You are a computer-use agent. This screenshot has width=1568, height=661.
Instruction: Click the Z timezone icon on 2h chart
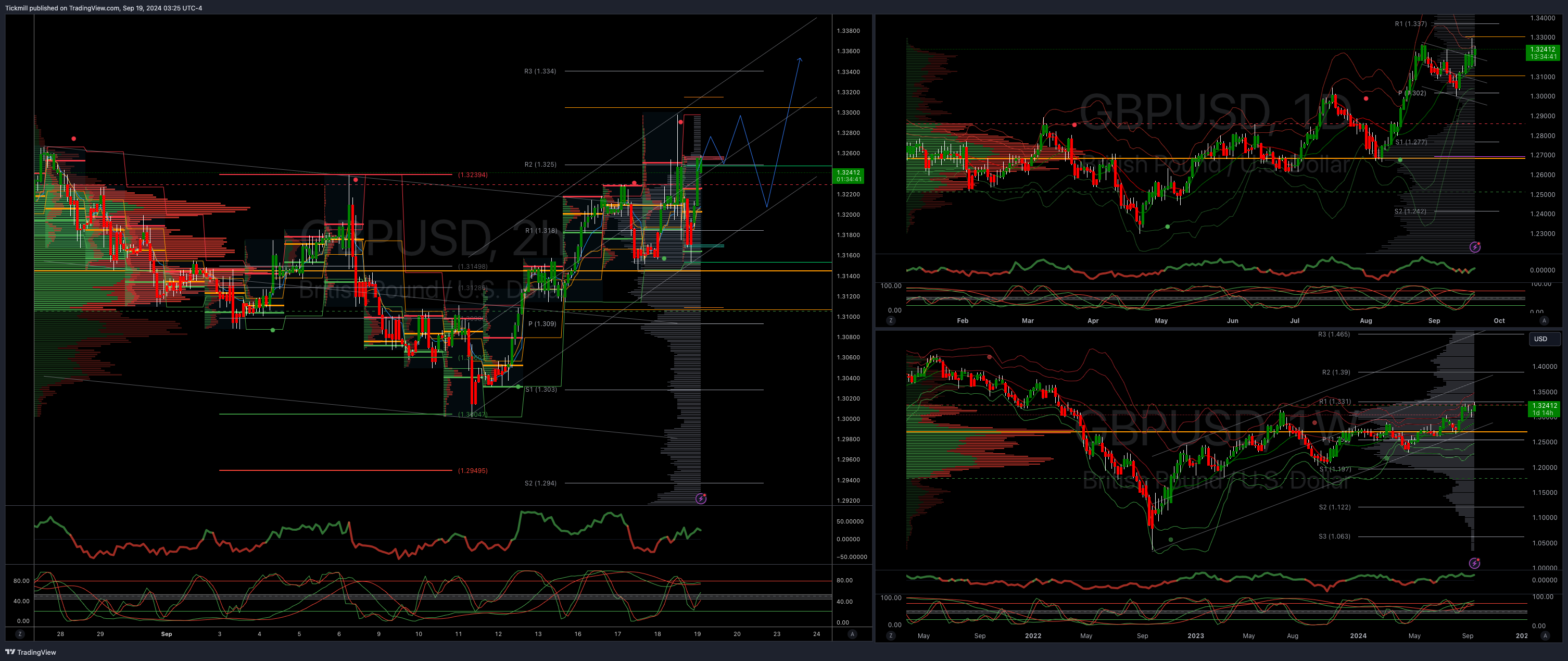[x=20, y=634]
